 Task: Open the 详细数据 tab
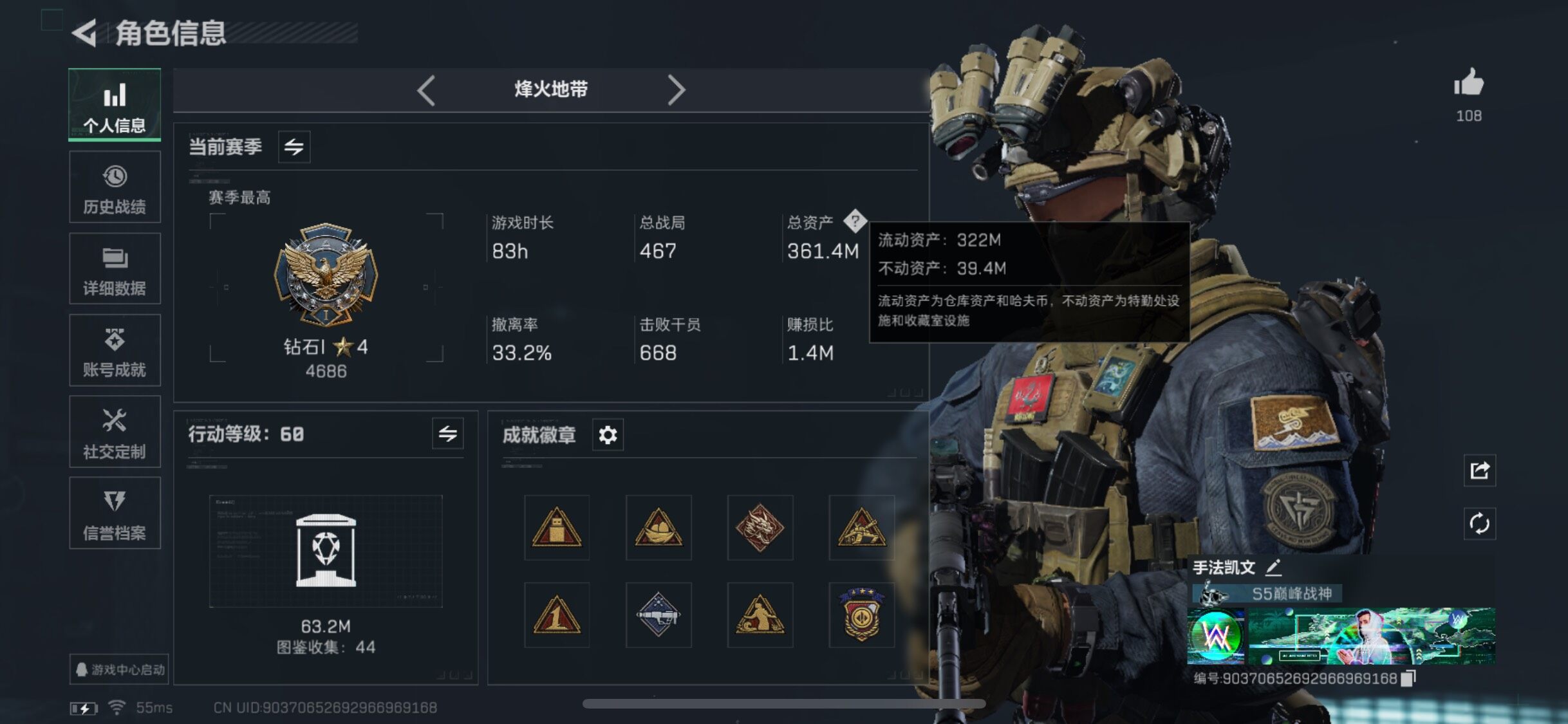(x=115, y=269)
